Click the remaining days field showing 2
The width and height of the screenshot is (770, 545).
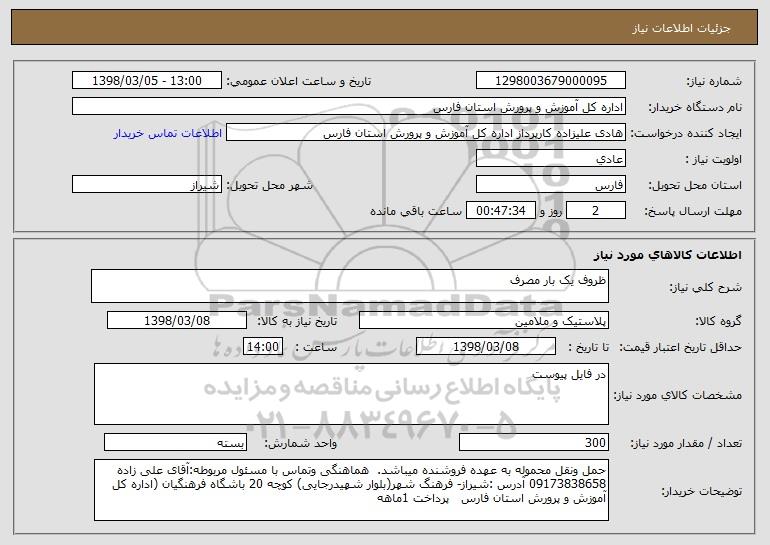tap(596, 210)
